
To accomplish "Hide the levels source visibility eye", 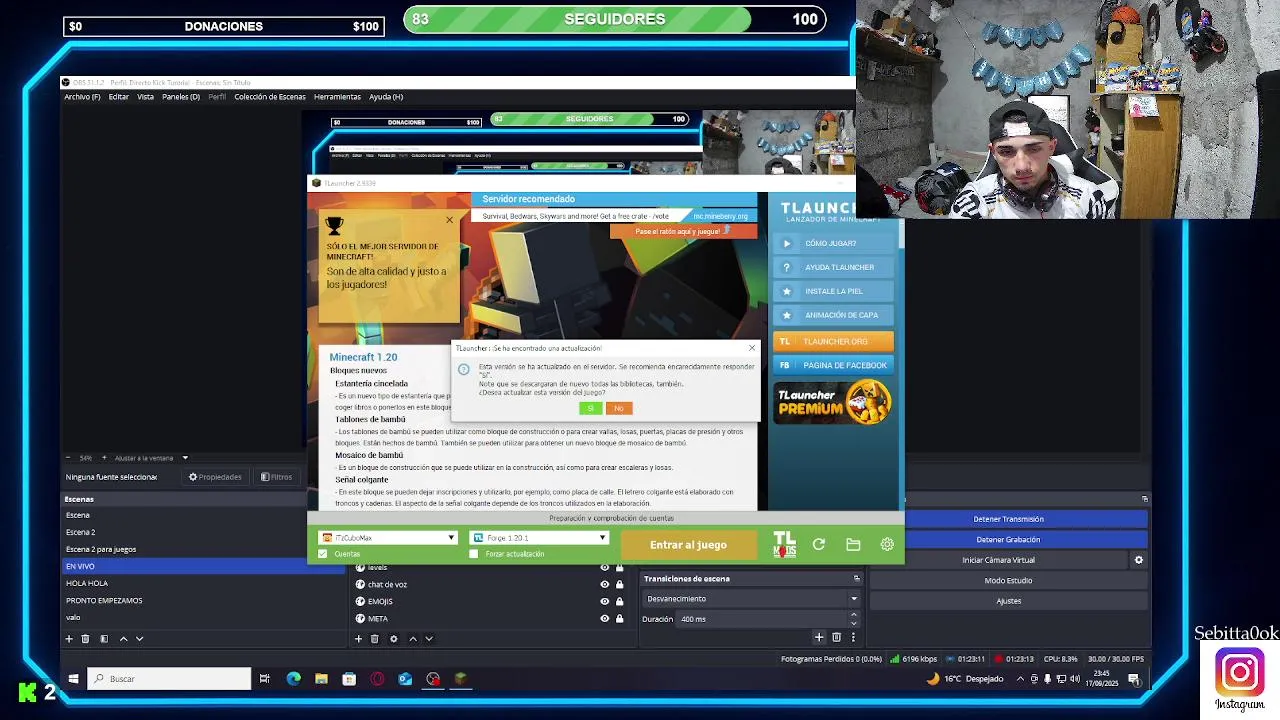I will (604, 568).
